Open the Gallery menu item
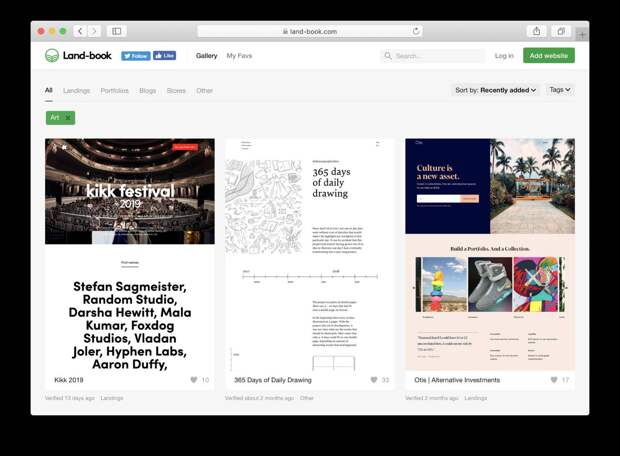 coord(206,56)
